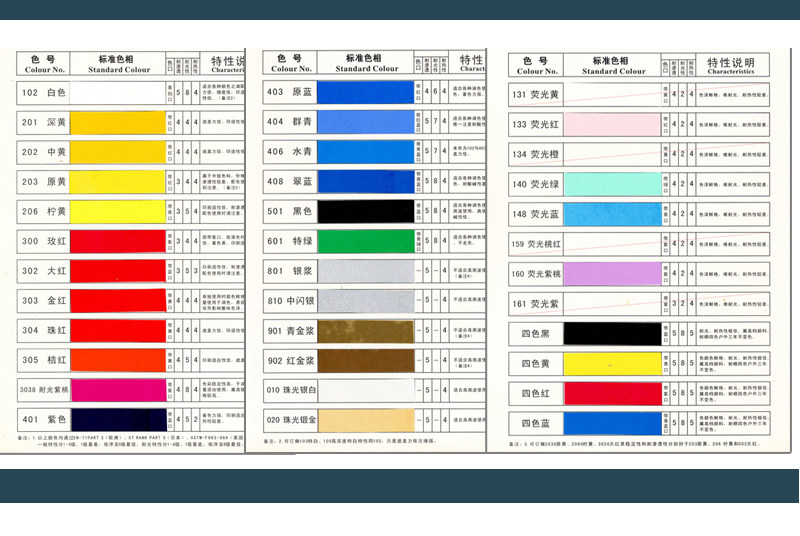Click the 501 black colour swatch
Image resolution: width=800 pixels, height=536 pixels.
click(x=365, y=211)
